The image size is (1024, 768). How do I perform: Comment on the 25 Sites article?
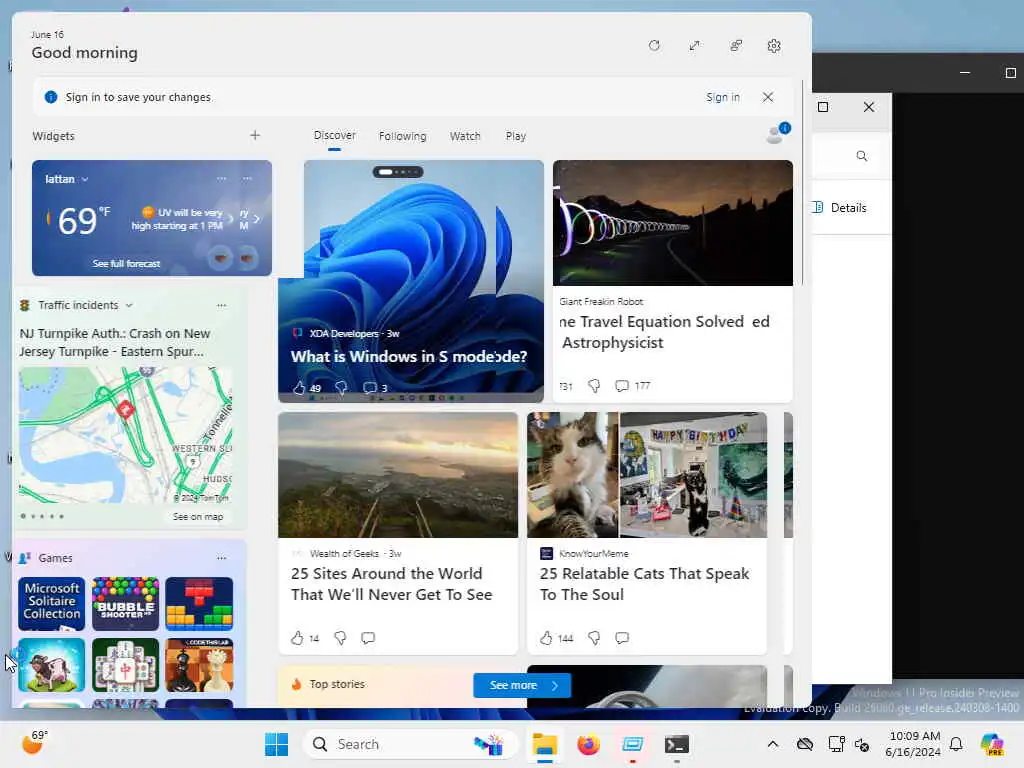[x=368, y=638]
